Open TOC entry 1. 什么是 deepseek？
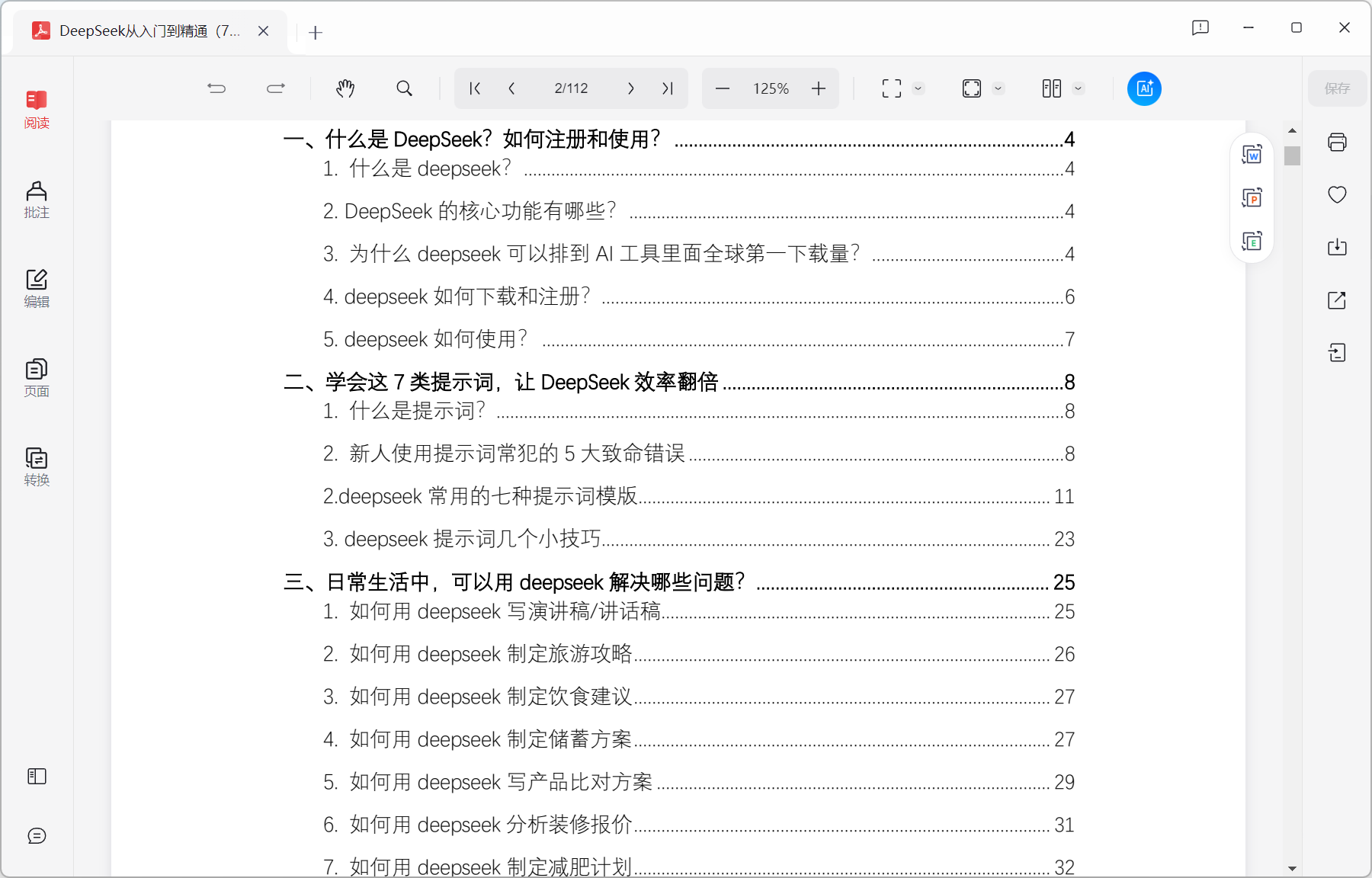The height and width of the screenshot is (878, 1372). (699, 168)
